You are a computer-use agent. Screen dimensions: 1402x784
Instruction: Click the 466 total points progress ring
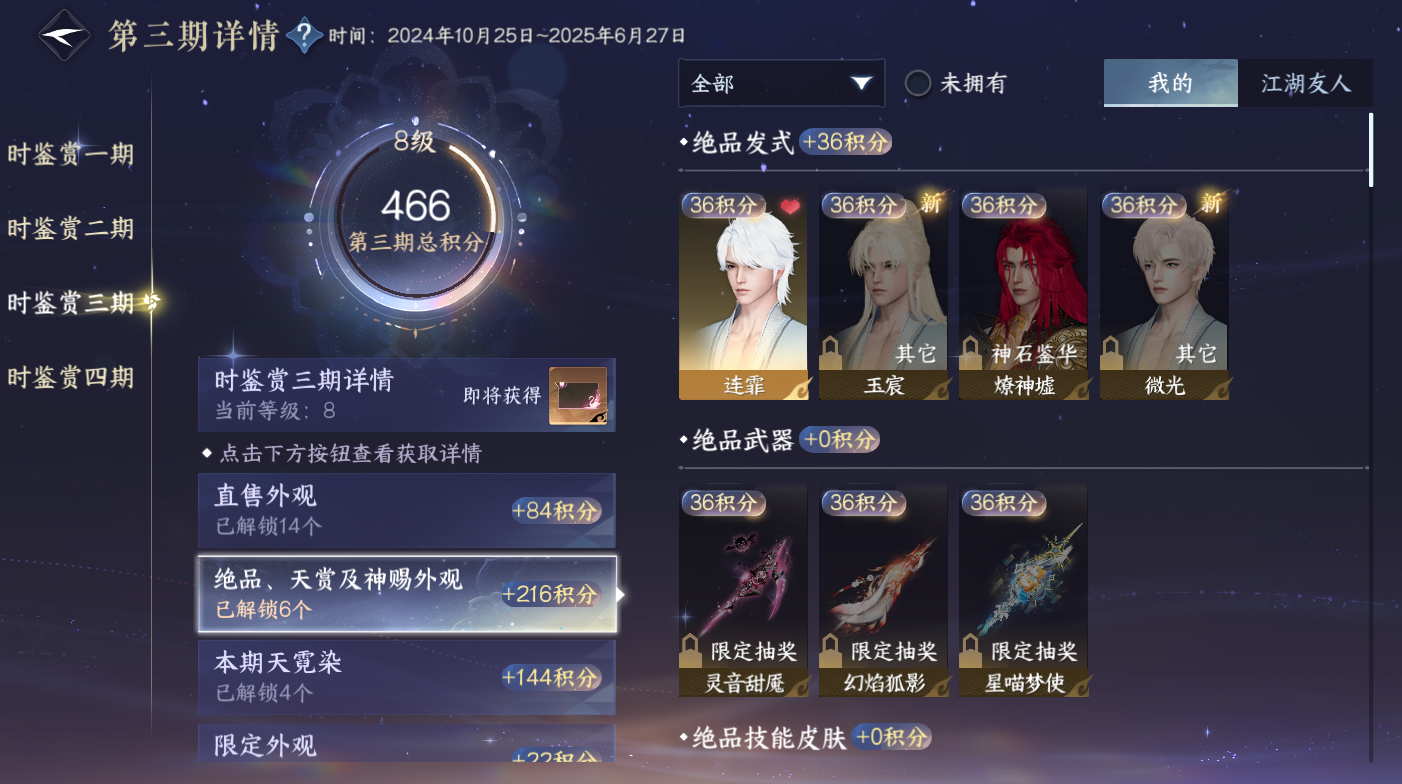pos(415,222)
